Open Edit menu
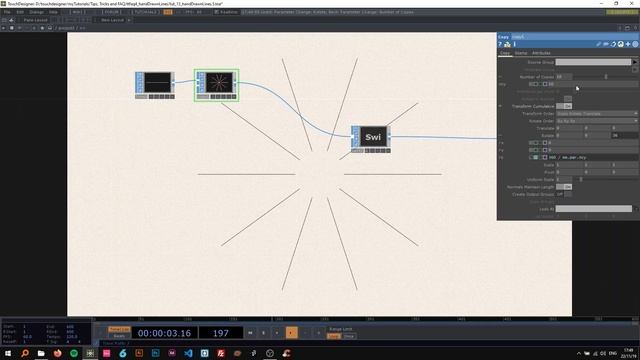 pos(20,12)
